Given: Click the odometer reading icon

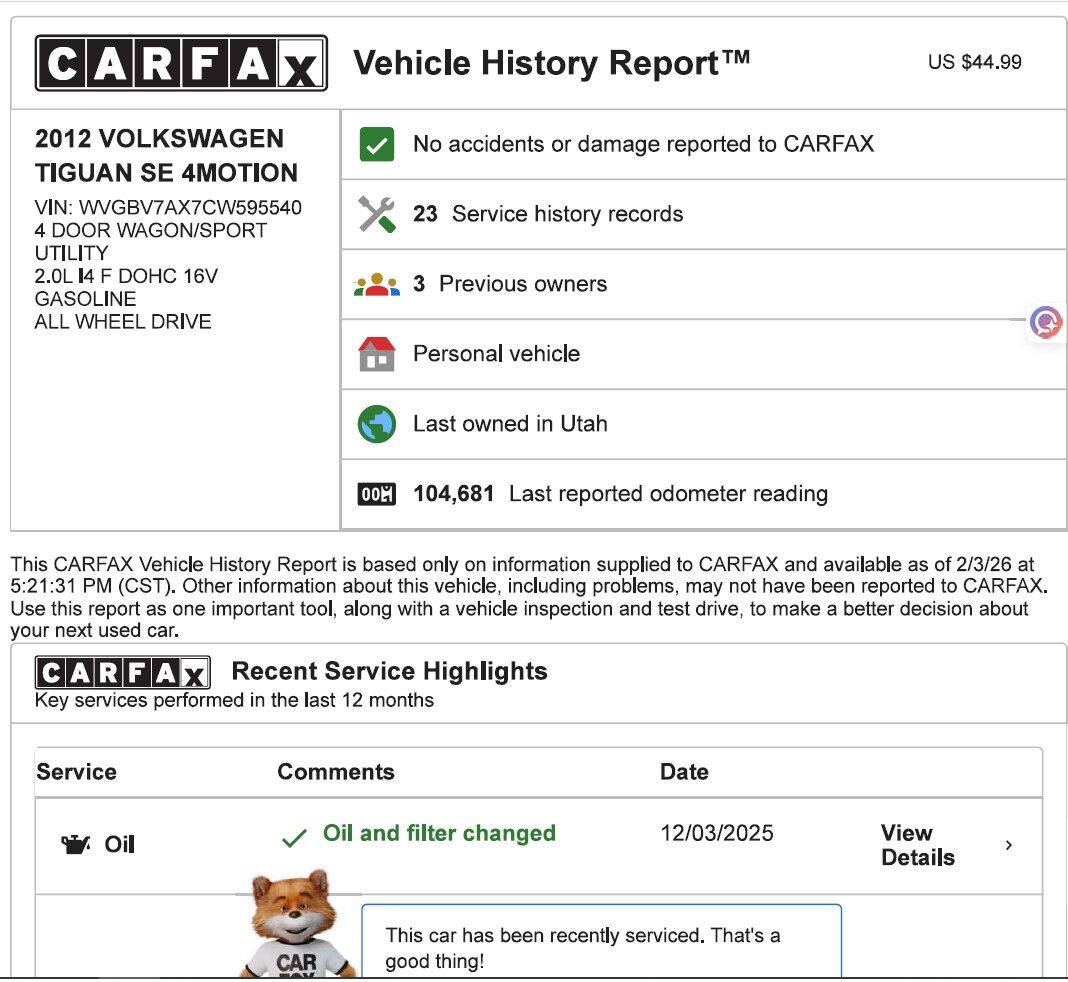Looking at the screenshot, I should pos(377,494).
